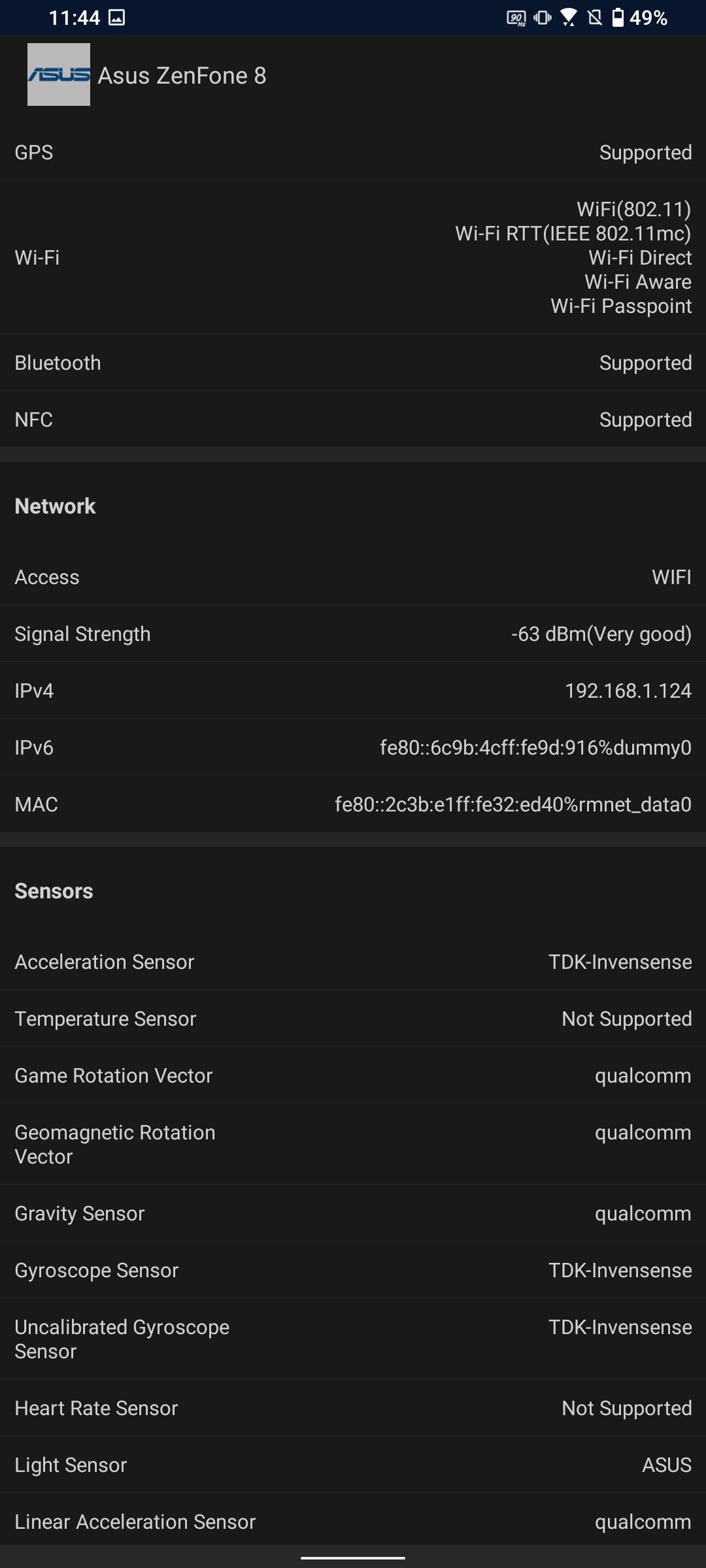
Task: Tap the Asus ZenFone 8 title
Action: (182, 76)
